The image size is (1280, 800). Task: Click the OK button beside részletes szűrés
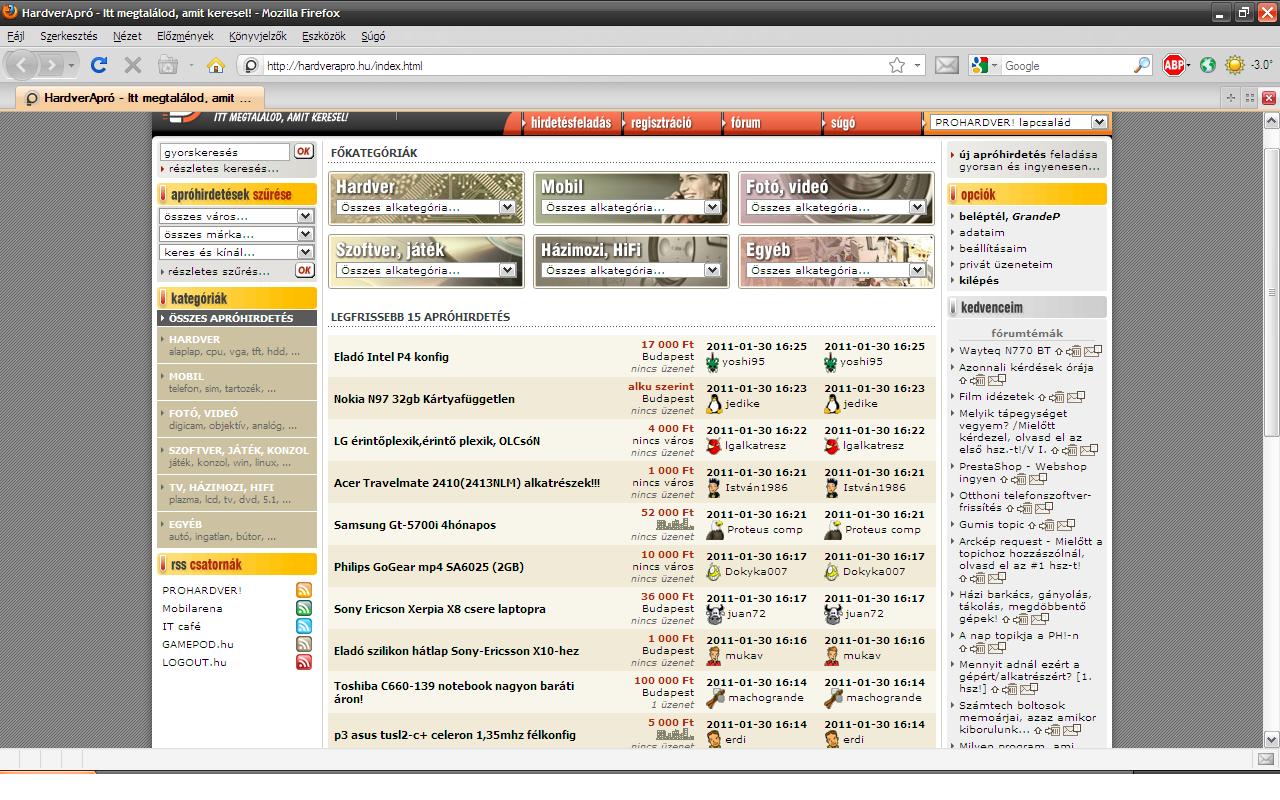tap(304, 270)
